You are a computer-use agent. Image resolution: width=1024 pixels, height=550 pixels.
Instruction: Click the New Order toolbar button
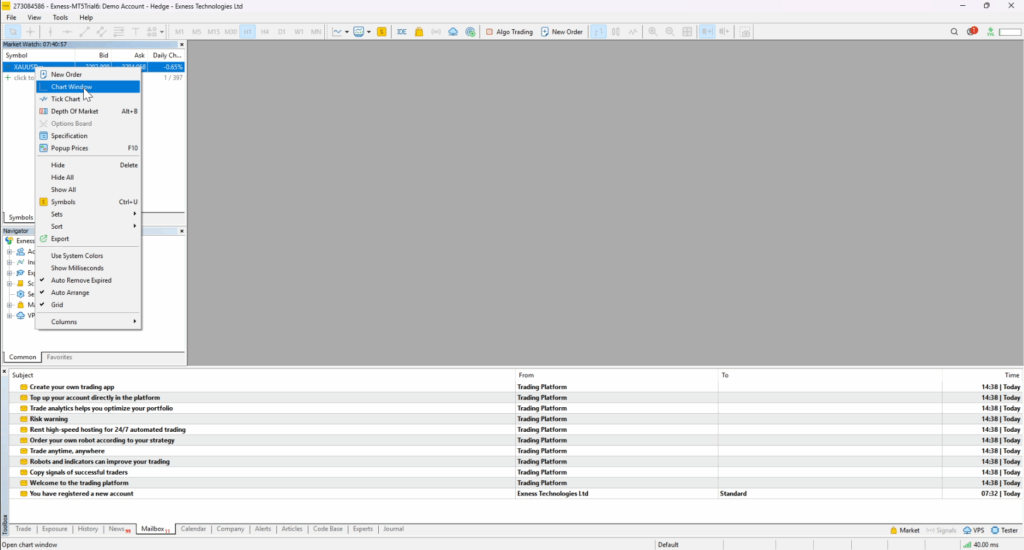coord(561,32)
